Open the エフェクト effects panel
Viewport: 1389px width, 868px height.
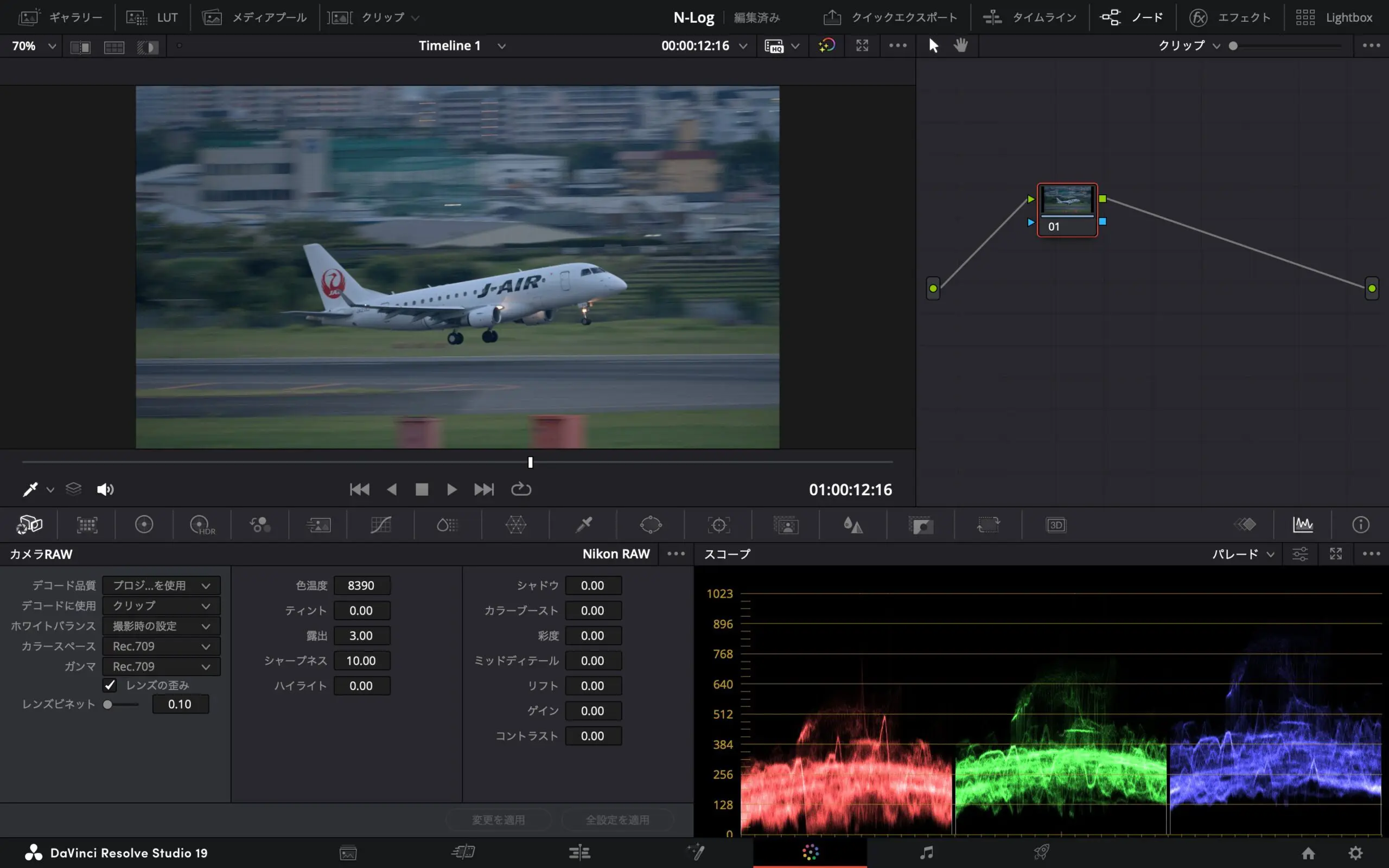click(x=1229, y=17)
